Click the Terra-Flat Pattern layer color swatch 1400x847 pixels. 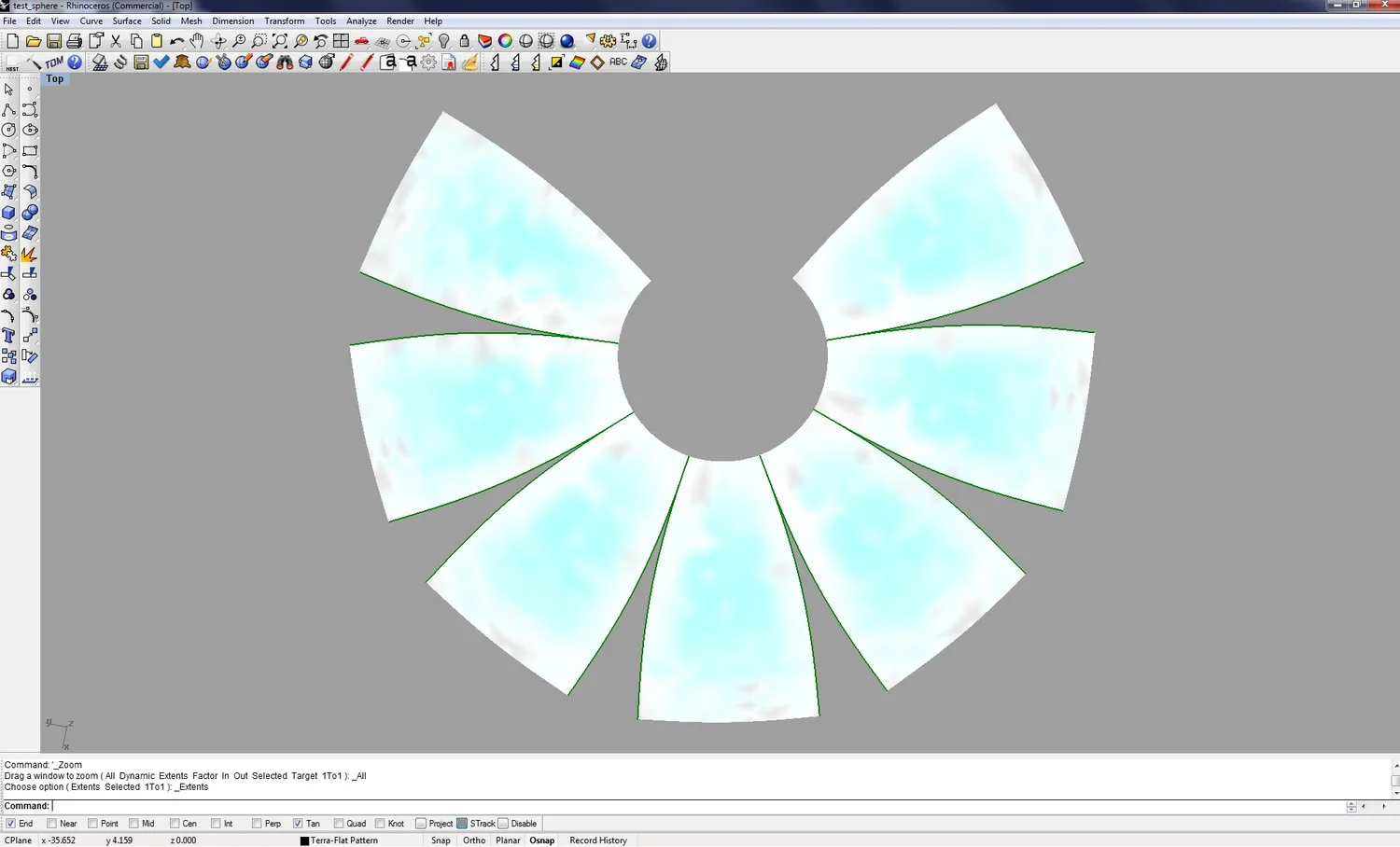[303, 840]
